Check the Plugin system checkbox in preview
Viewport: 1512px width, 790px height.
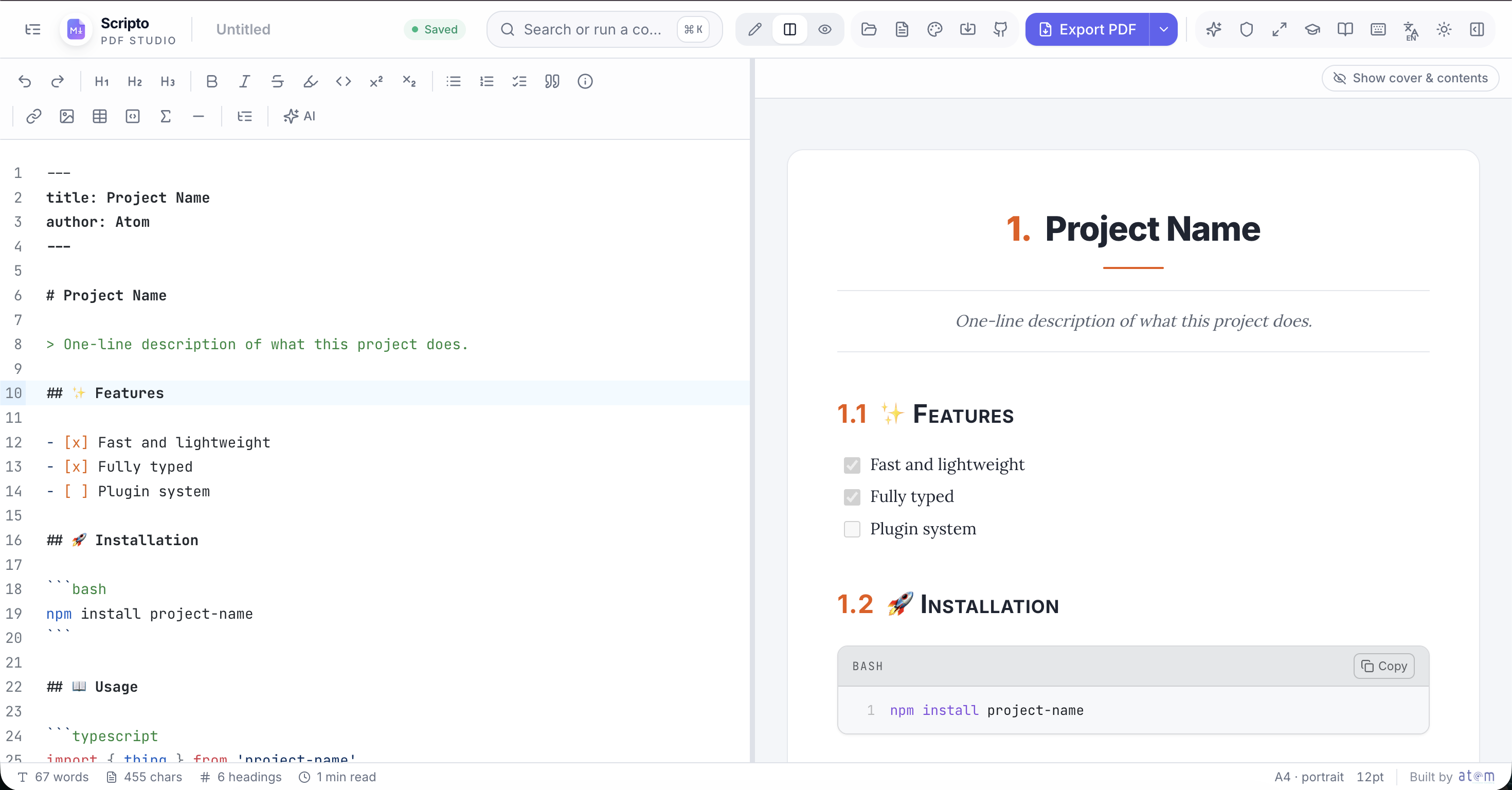coord(852,529)
